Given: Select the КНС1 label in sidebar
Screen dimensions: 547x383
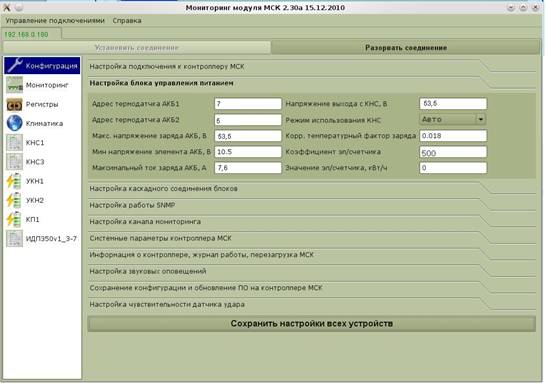Looking at the screenshot, I should pyautogui.click(x=35, y=143).
